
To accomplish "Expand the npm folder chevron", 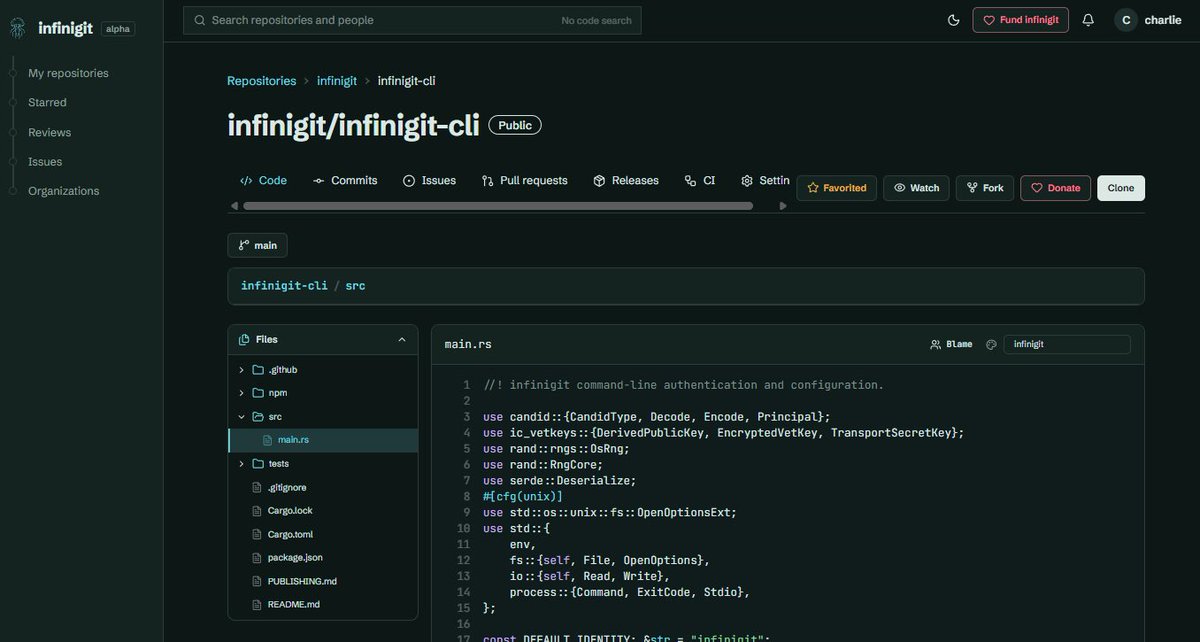I will 241,393.
